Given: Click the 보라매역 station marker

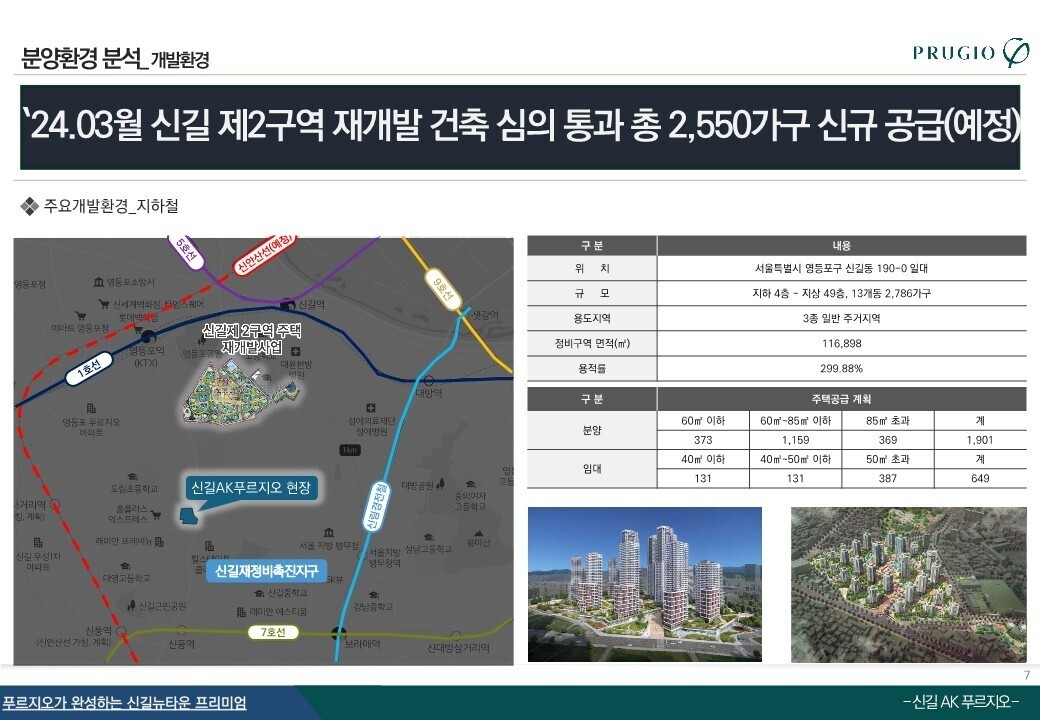Looking at the screenshot, I should coord(339,633).
